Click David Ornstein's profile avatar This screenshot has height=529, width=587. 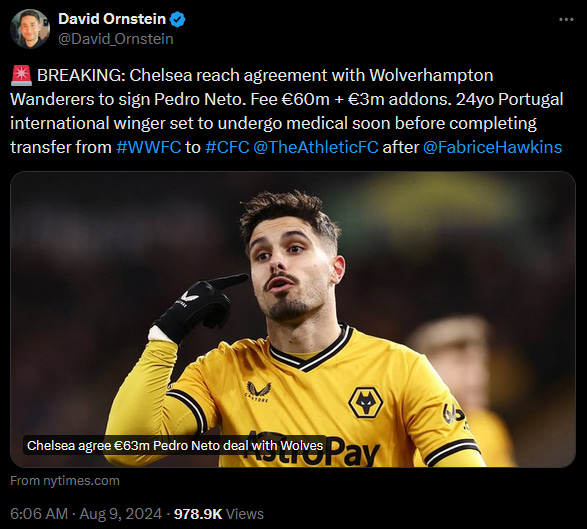30,29
